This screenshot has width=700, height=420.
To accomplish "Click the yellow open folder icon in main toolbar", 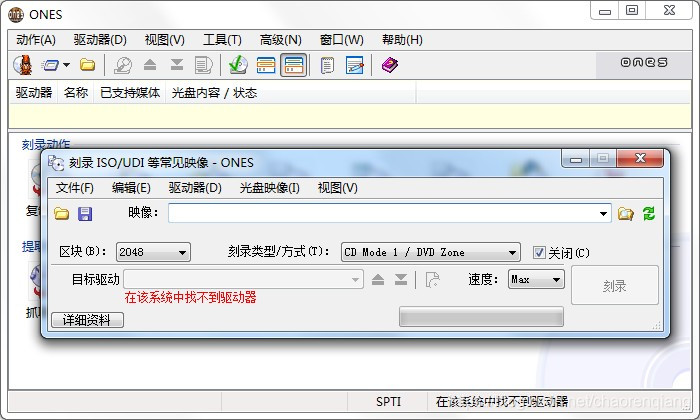I will pyautogui.click(x=88, y=65).
